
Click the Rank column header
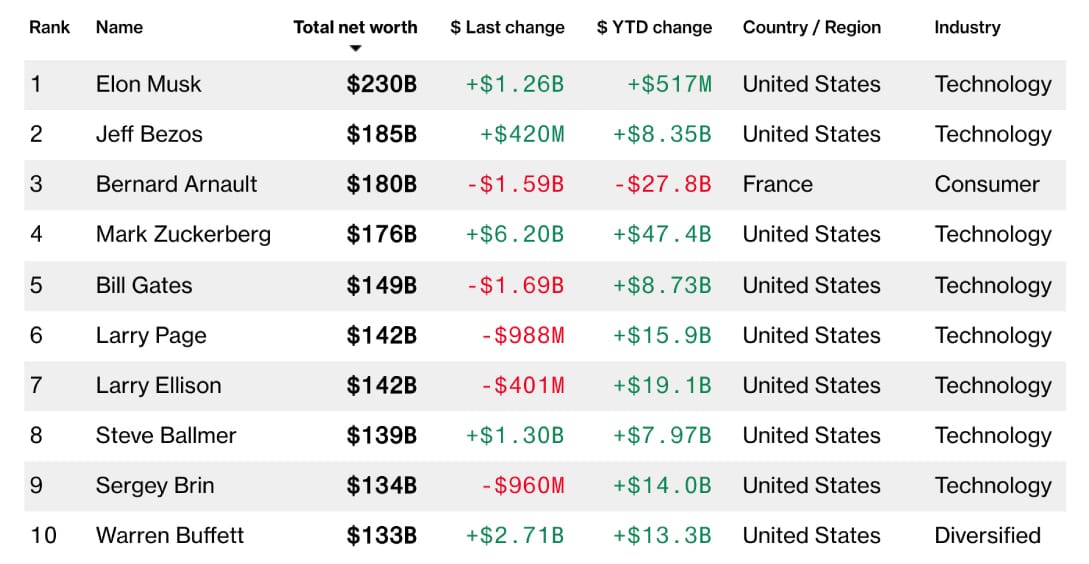click(x=49, y=27)
